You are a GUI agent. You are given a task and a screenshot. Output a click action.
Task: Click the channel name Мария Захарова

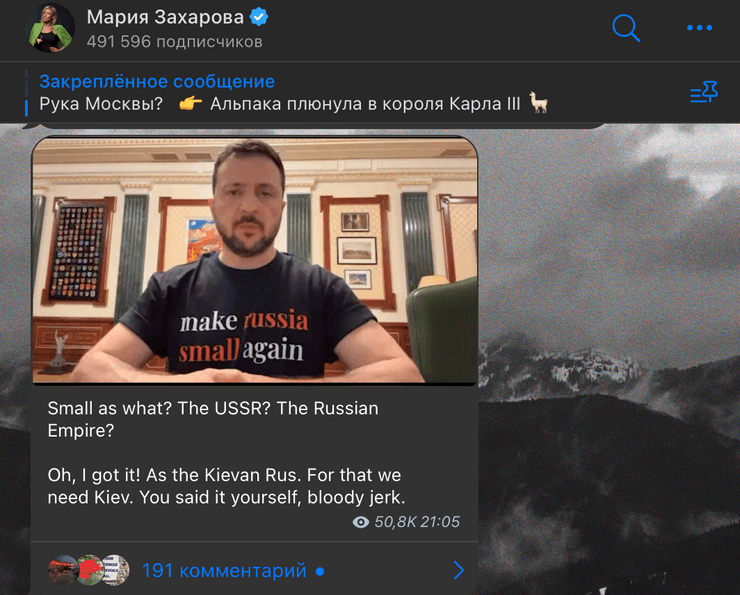coord(165,17)
